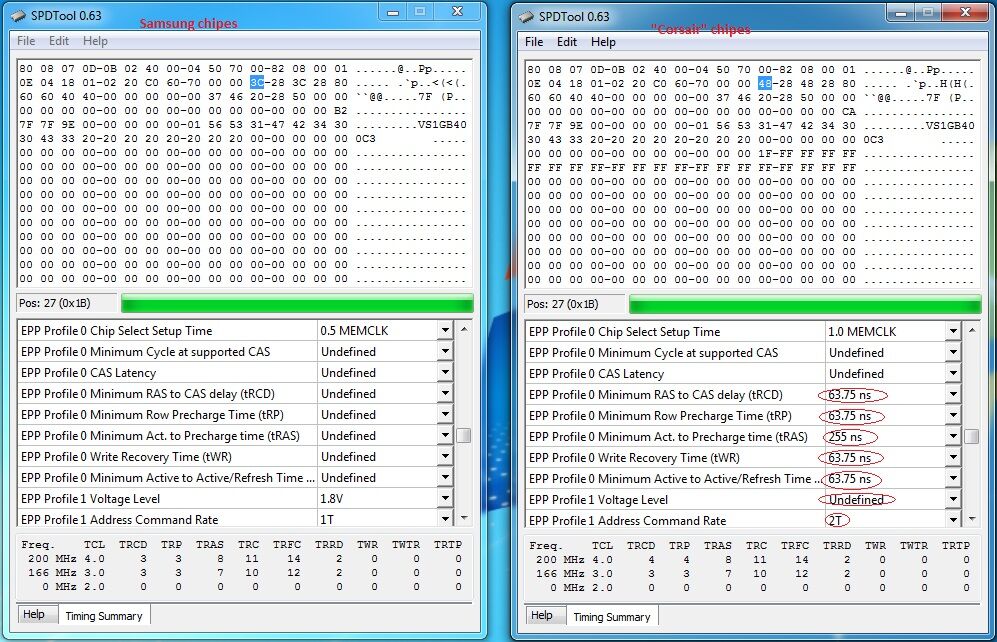
Task: Click Undefined voltage level value in right window
Action: coord(856,500)
